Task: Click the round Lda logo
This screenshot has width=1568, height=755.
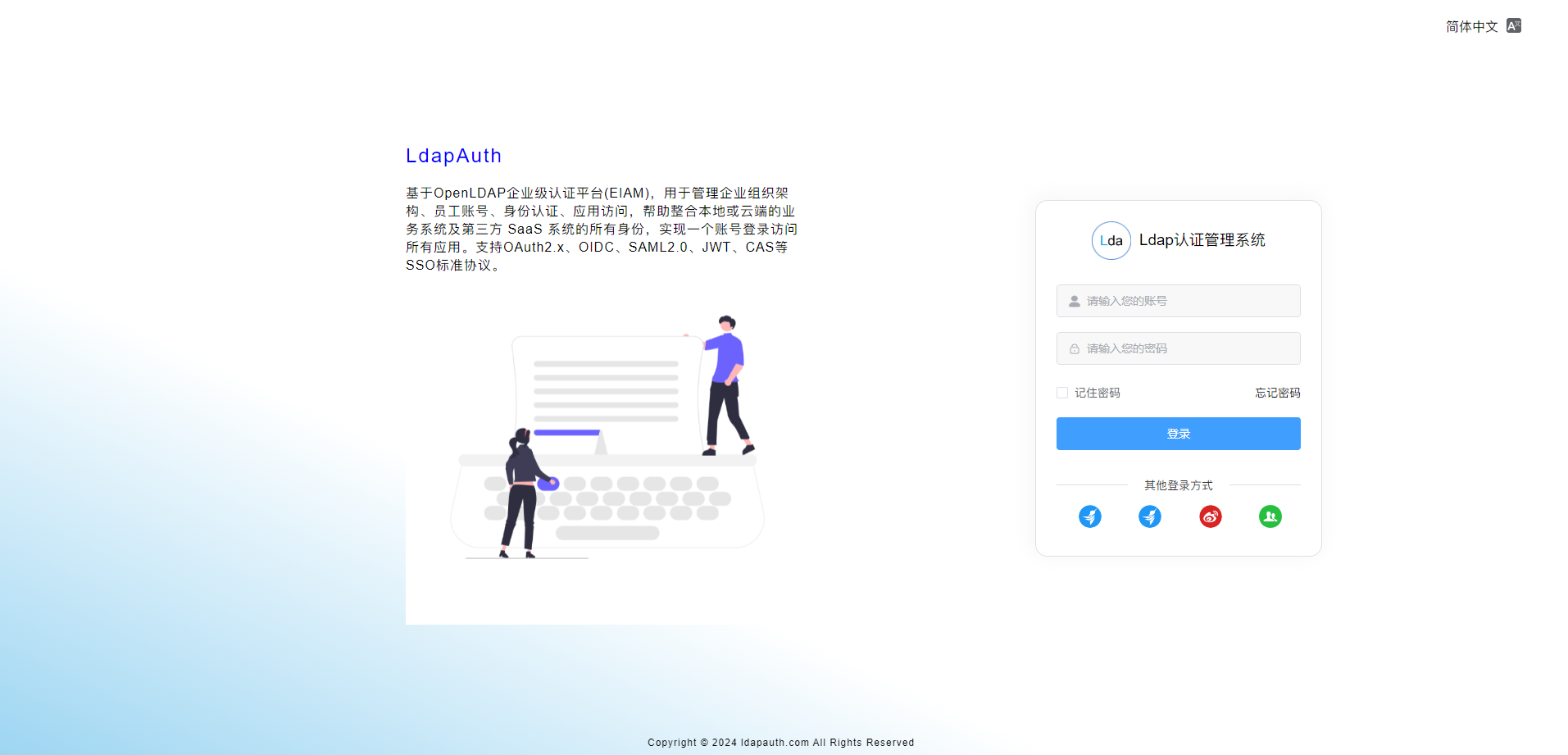Action: [1111, 240]
